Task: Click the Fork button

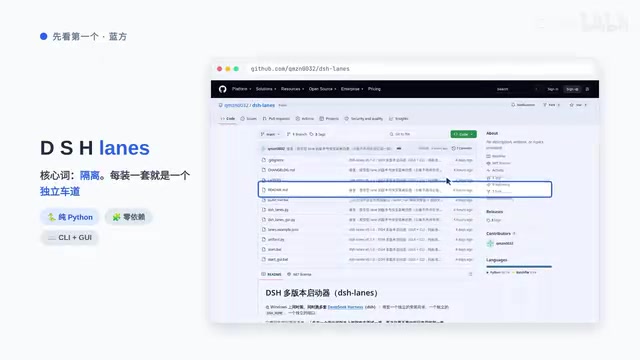Action: tap(551, 105)
